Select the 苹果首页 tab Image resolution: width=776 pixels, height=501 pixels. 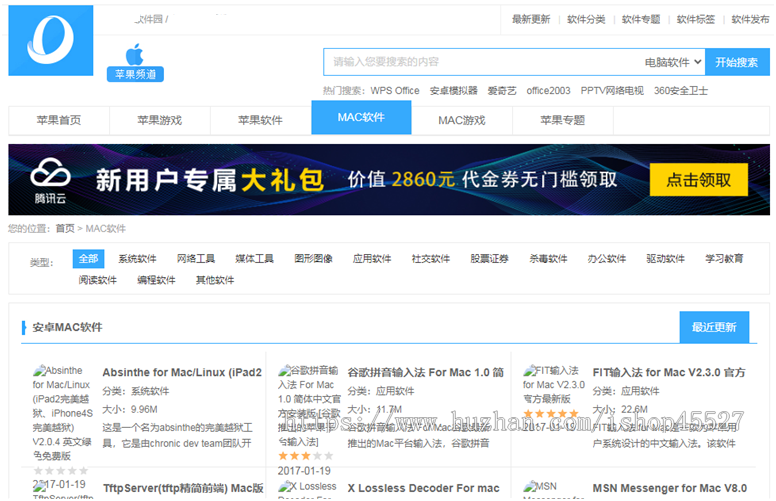coord(59,120)
